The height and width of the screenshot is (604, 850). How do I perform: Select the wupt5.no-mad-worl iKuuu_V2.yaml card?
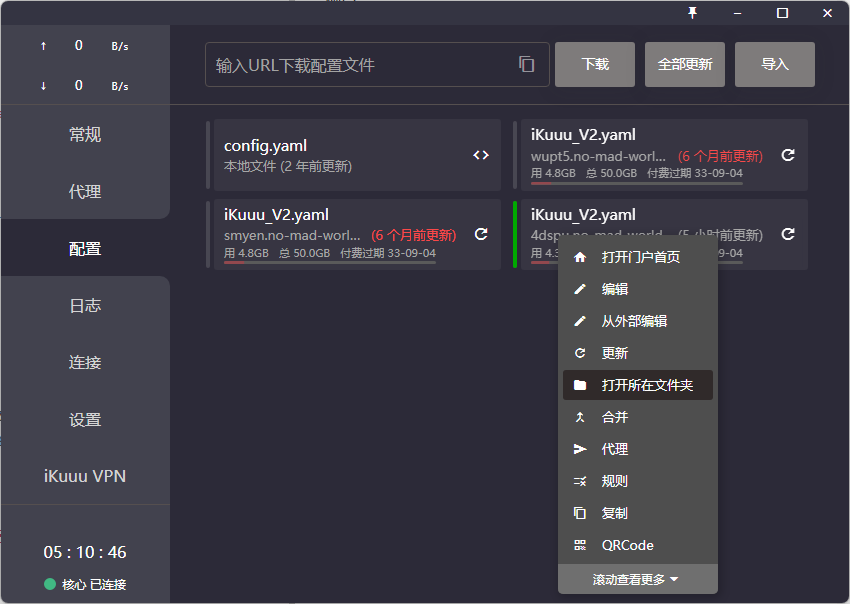664,155
